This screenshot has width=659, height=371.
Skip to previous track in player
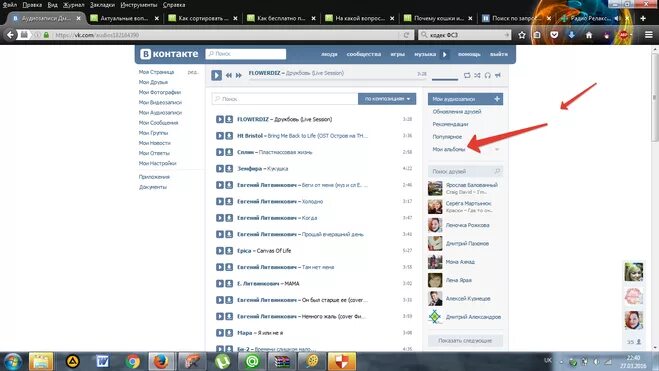click(229, 75)
